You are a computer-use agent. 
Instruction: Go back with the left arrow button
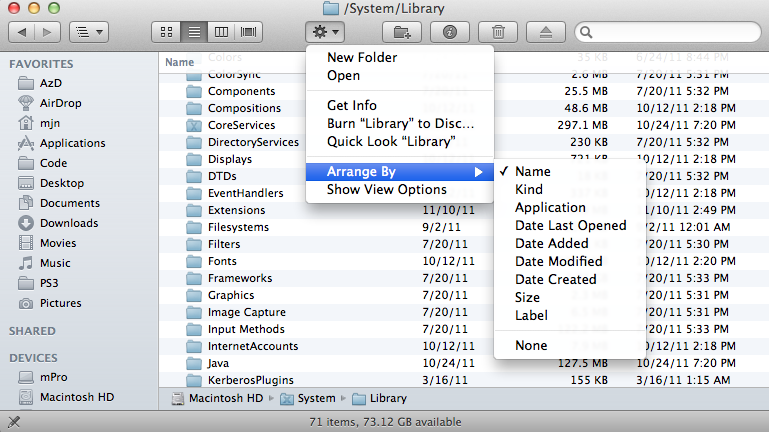click(22, 32)
